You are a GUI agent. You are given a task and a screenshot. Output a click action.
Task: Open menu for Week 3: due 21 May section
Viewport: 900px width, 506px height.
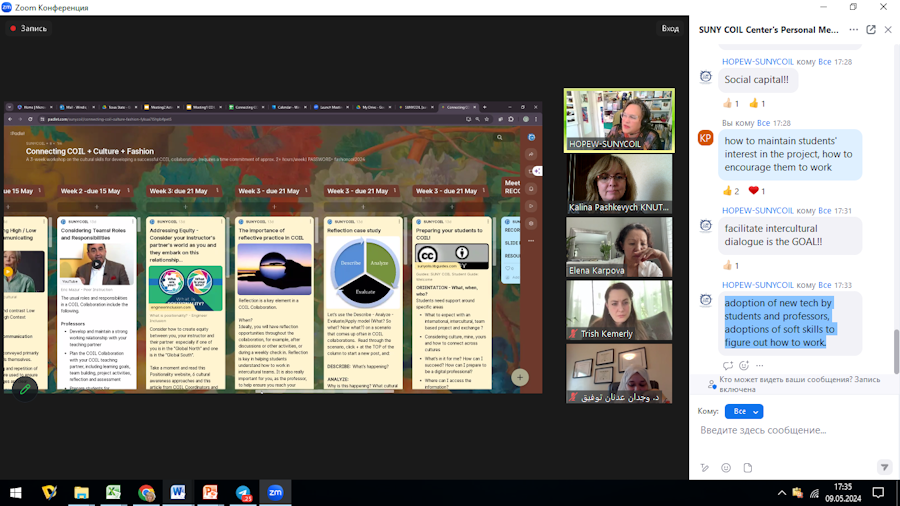click(x=217, y=190)
